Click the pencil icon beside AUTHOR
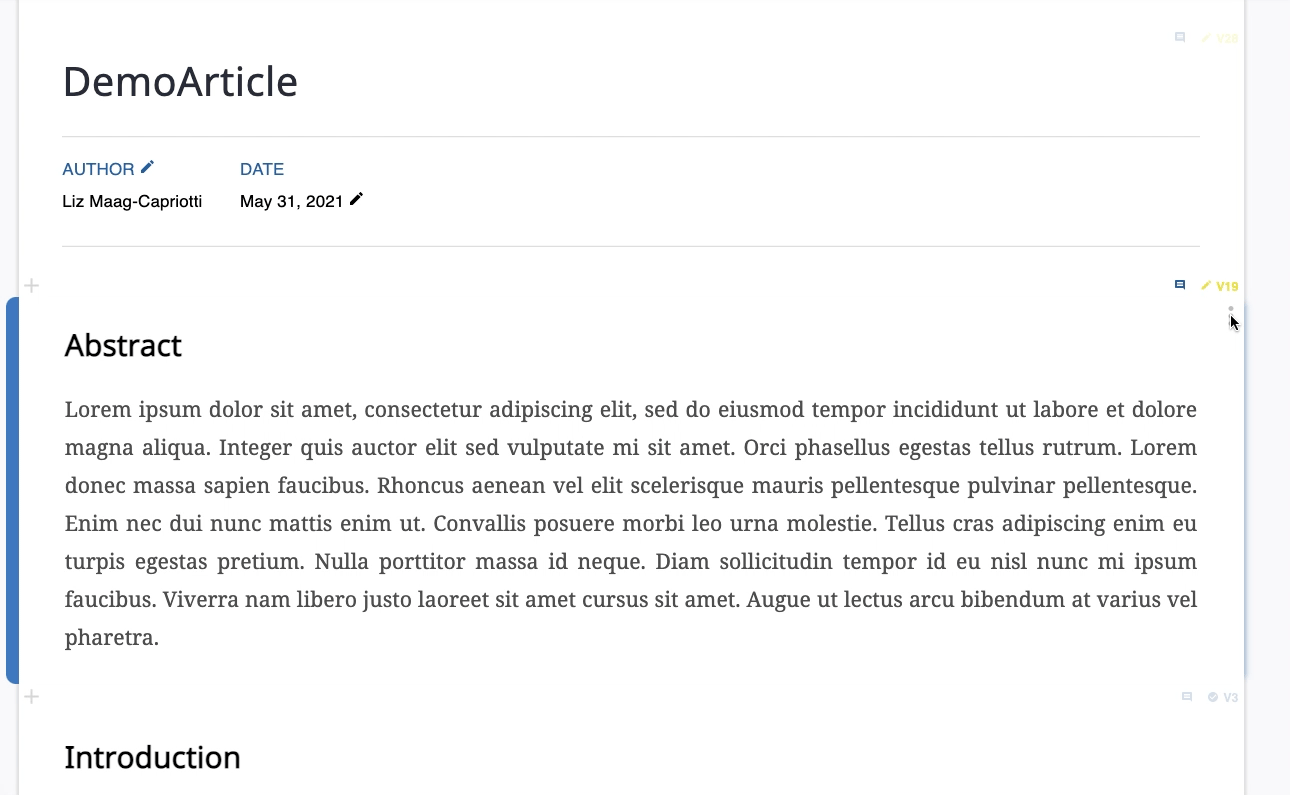This screenshot has height=795, width=1290. point(148,167)
